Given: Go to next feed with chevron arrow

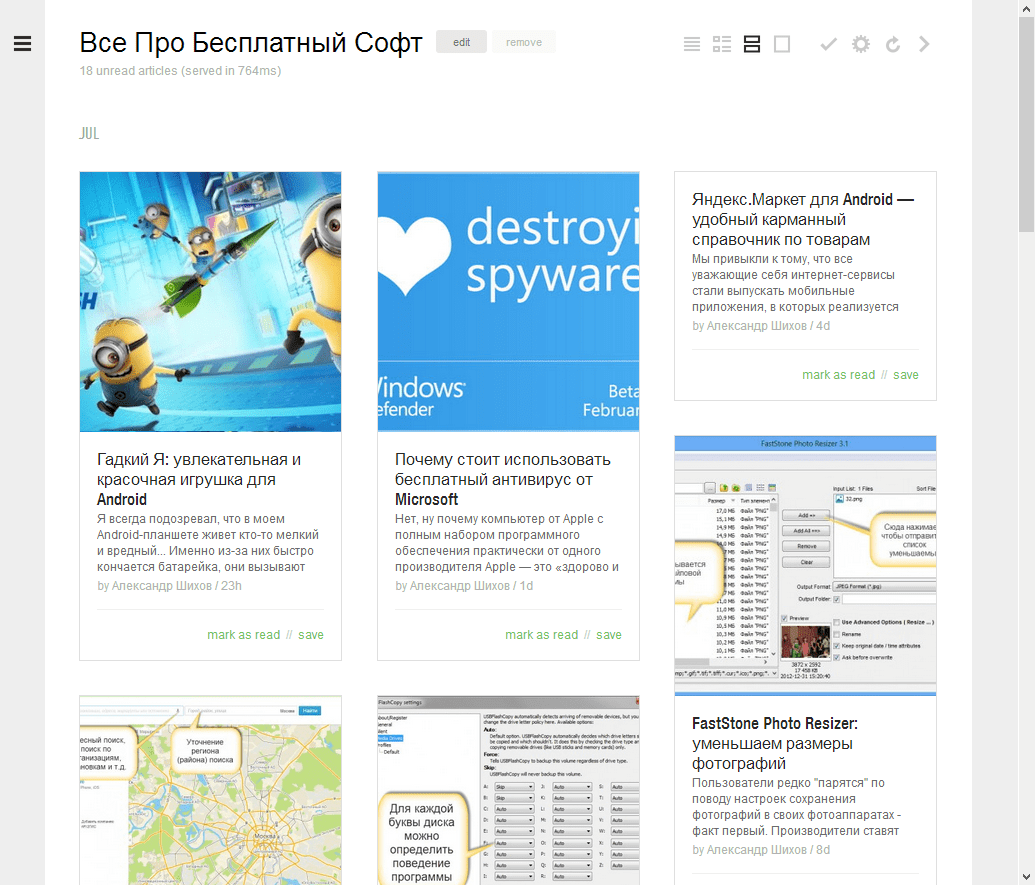Looking at the screenshot, I should pyautogui.click(x=924, y=44).
